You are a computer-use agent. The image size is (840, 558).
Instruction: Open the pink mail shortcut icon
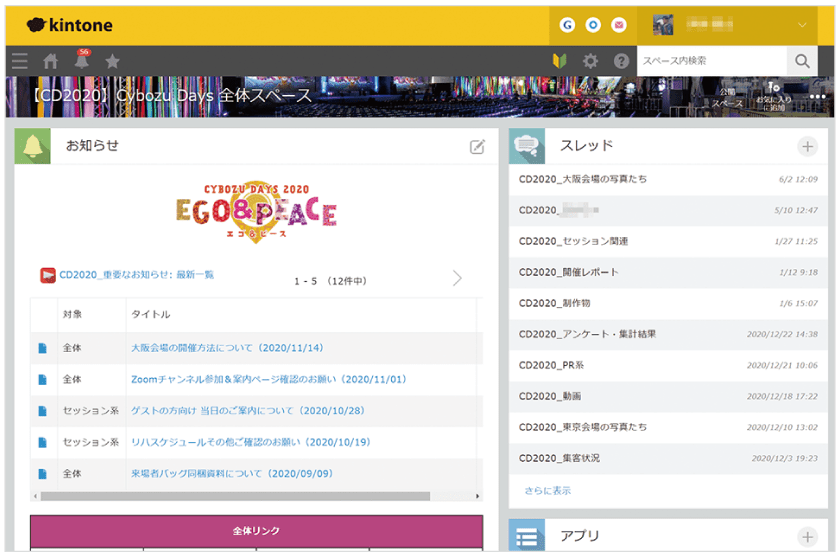pyautogui.click(x=619, y=25)
